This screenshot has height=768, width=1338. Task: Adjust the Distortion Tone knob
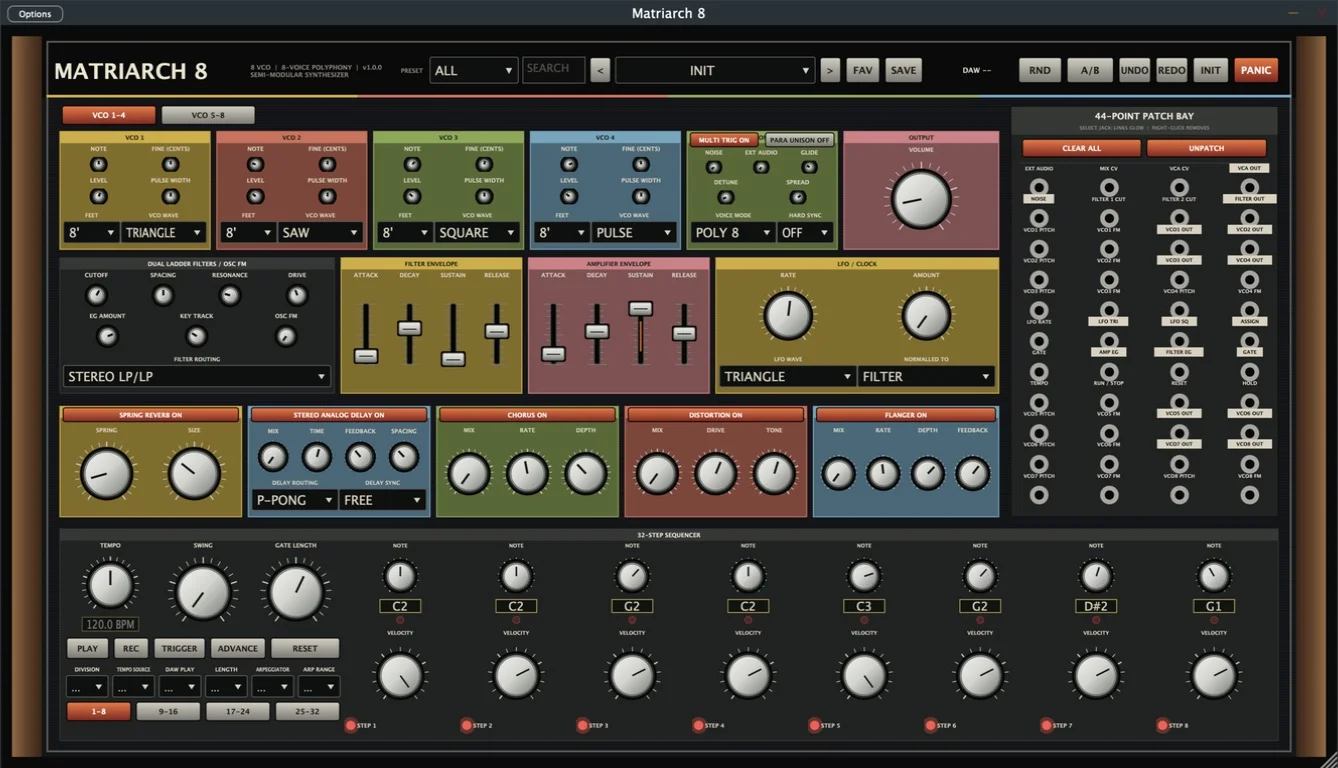pyautogui.click(x=774, y=473)
